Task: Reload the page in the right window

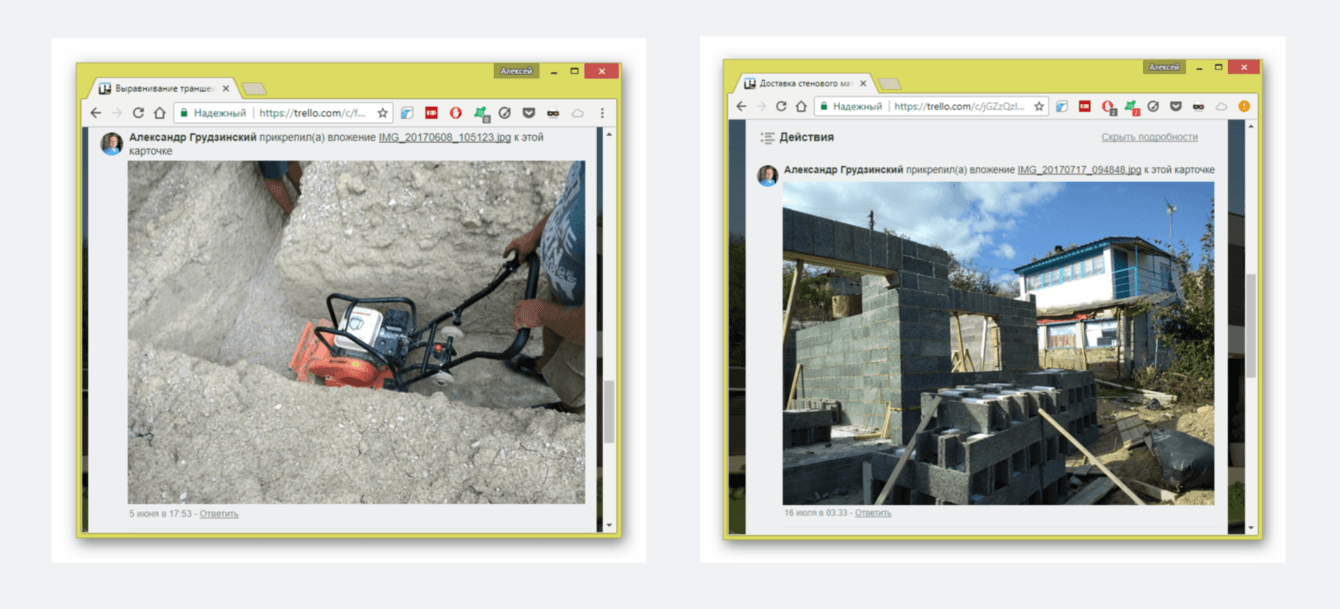Action: tap(781, 106)
